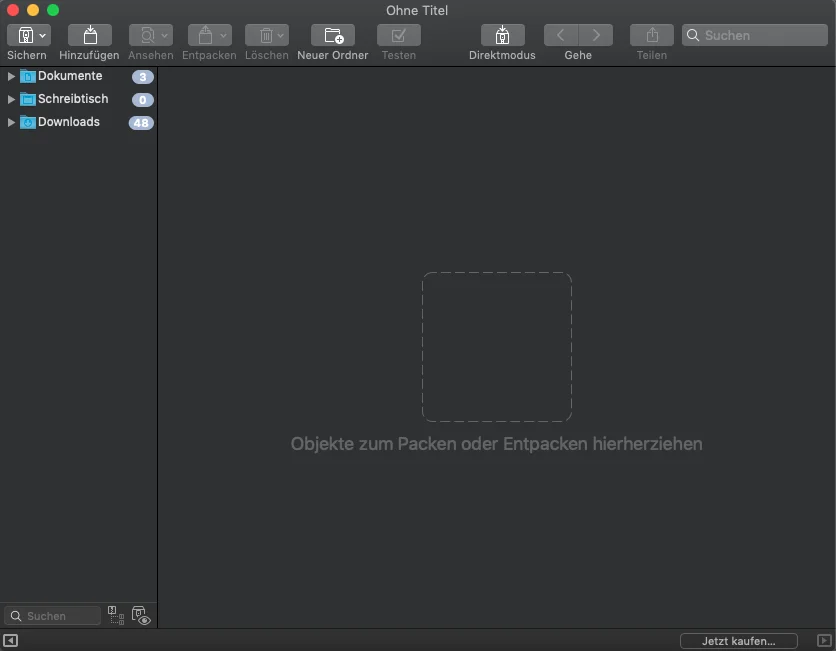Image resolution: width=836 pixels, height=651 pixels.
Task: Create a folder with Neuer Ordner
Action: (x=332, y=35)
